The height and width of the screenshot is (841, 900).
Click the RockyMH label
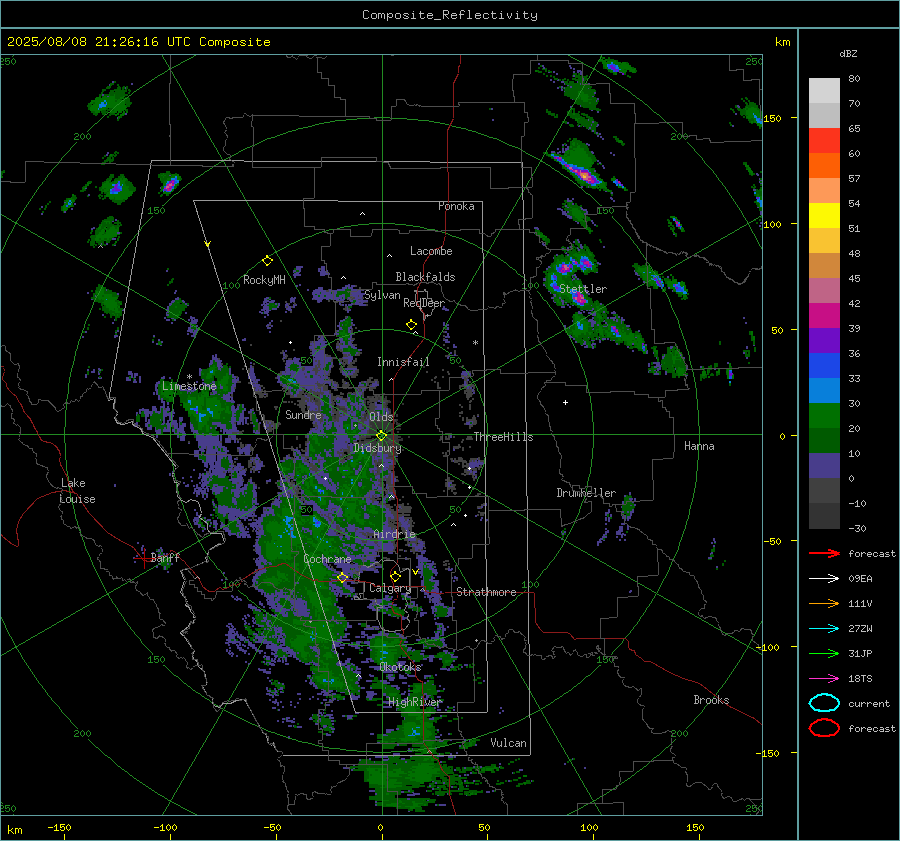[x=264, y=280]
